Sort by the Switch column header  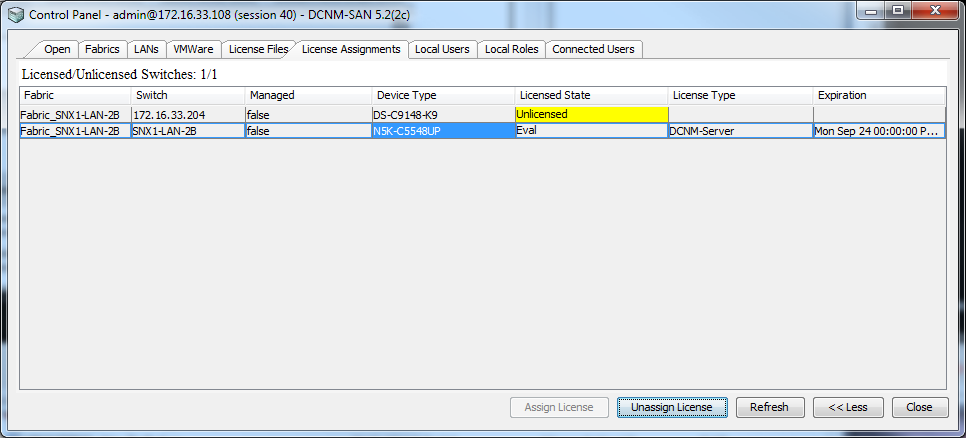pos(188,95)
